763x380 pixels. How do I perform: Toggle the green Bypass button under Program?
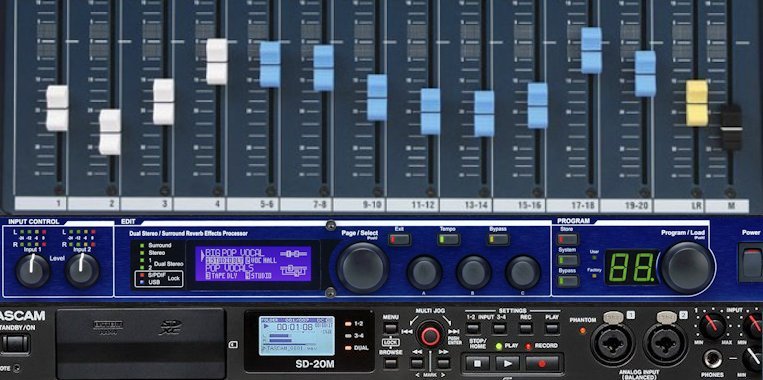568,281
